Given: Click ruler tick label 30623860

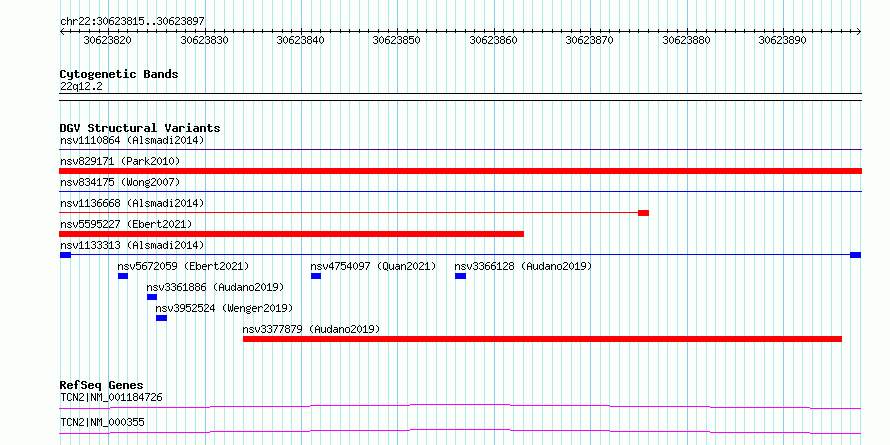Looking at the screenshot, I should 493,40.
